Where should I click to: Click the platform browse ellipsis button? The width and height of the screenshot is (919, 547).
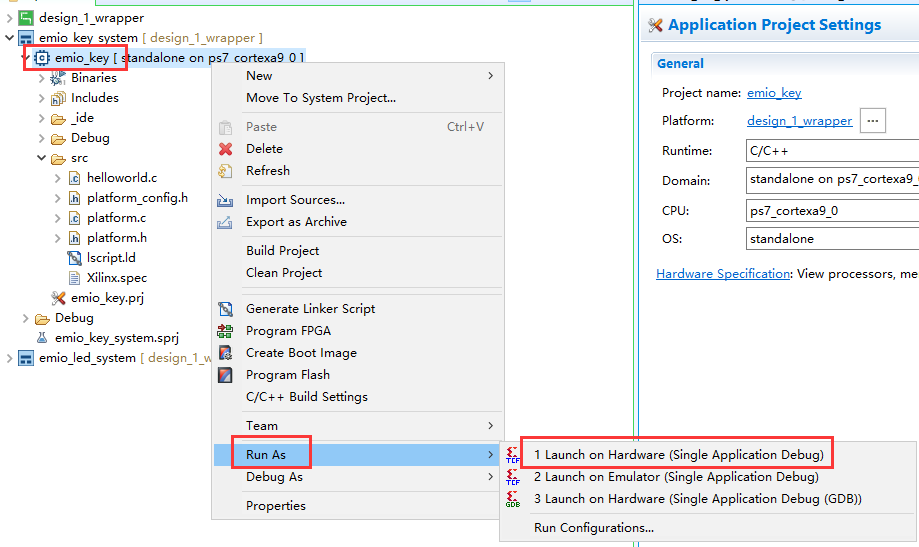[873, 121]
